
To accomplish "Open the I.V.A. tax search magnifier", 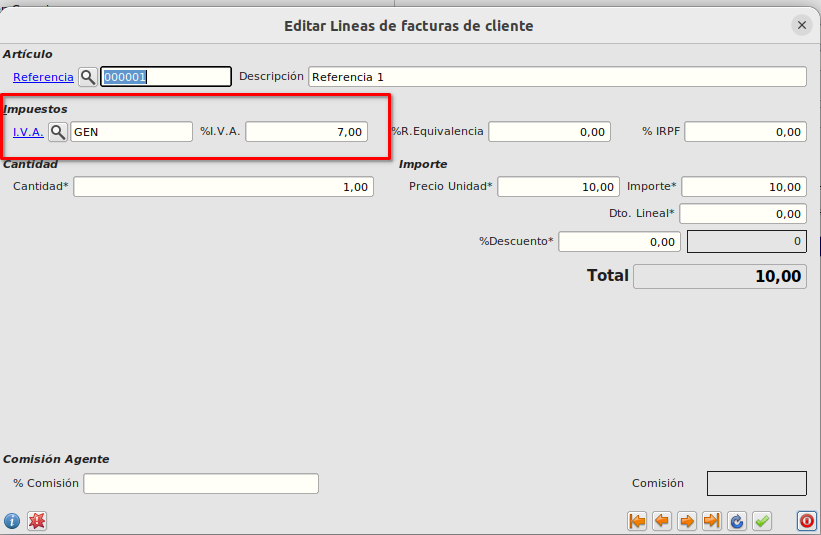I will pos(58,132).
